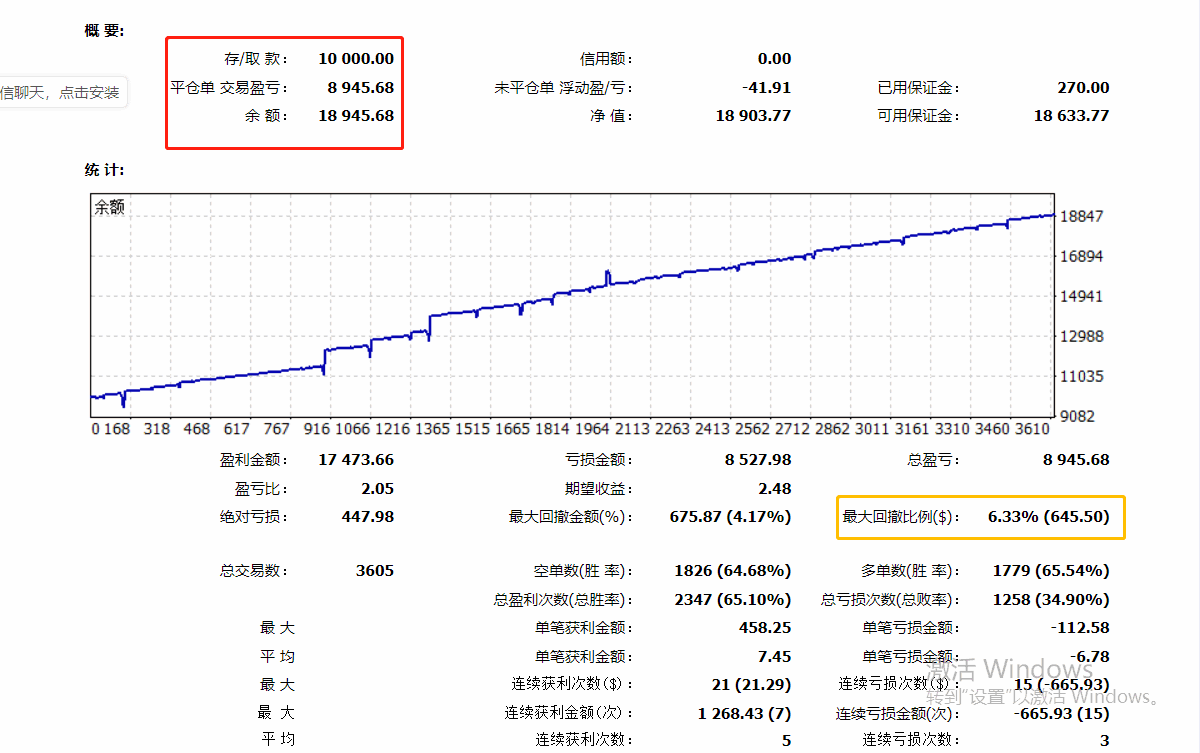
Task: Click the 1066 x-axis tick label
Action: pos(353,429)
